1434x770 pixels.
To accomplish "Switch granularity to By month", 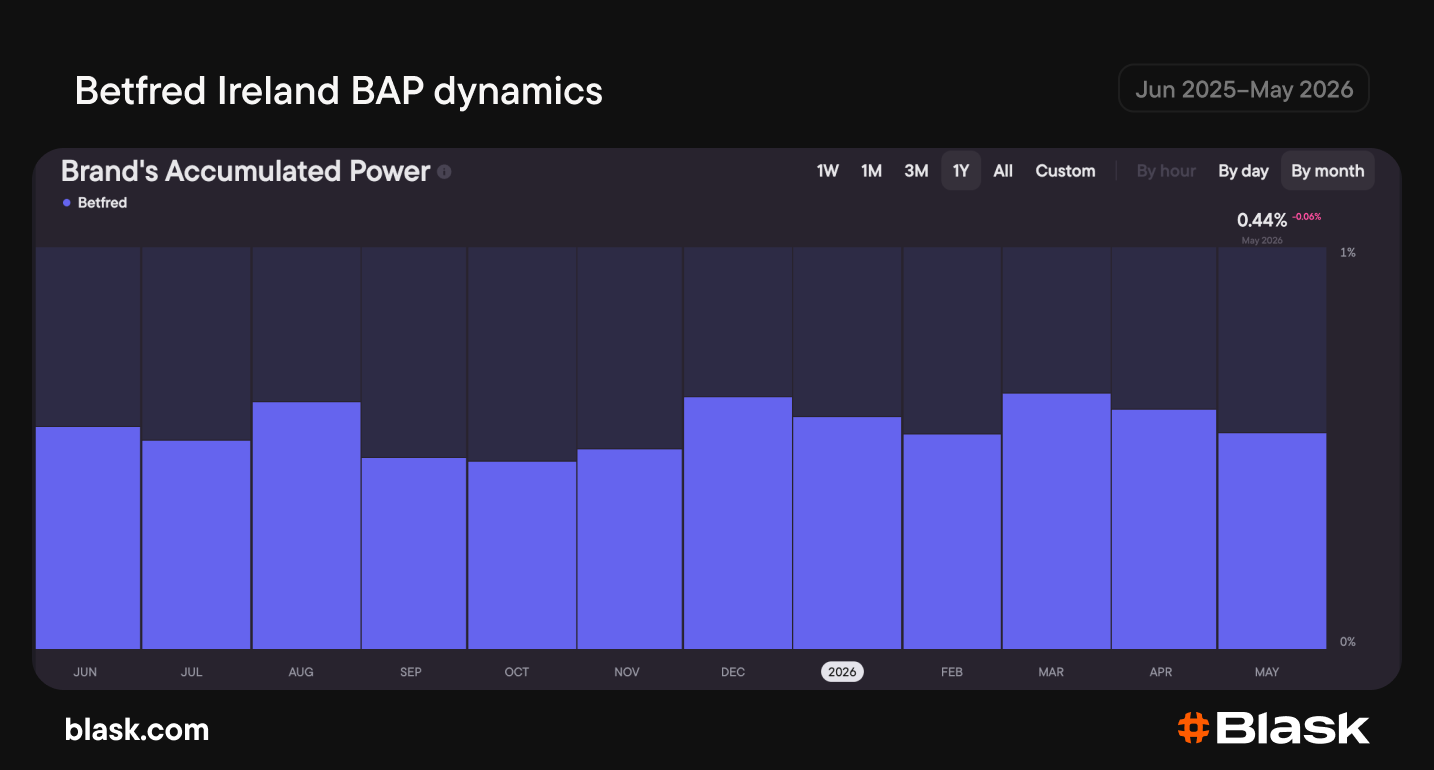I will 1328,171.
